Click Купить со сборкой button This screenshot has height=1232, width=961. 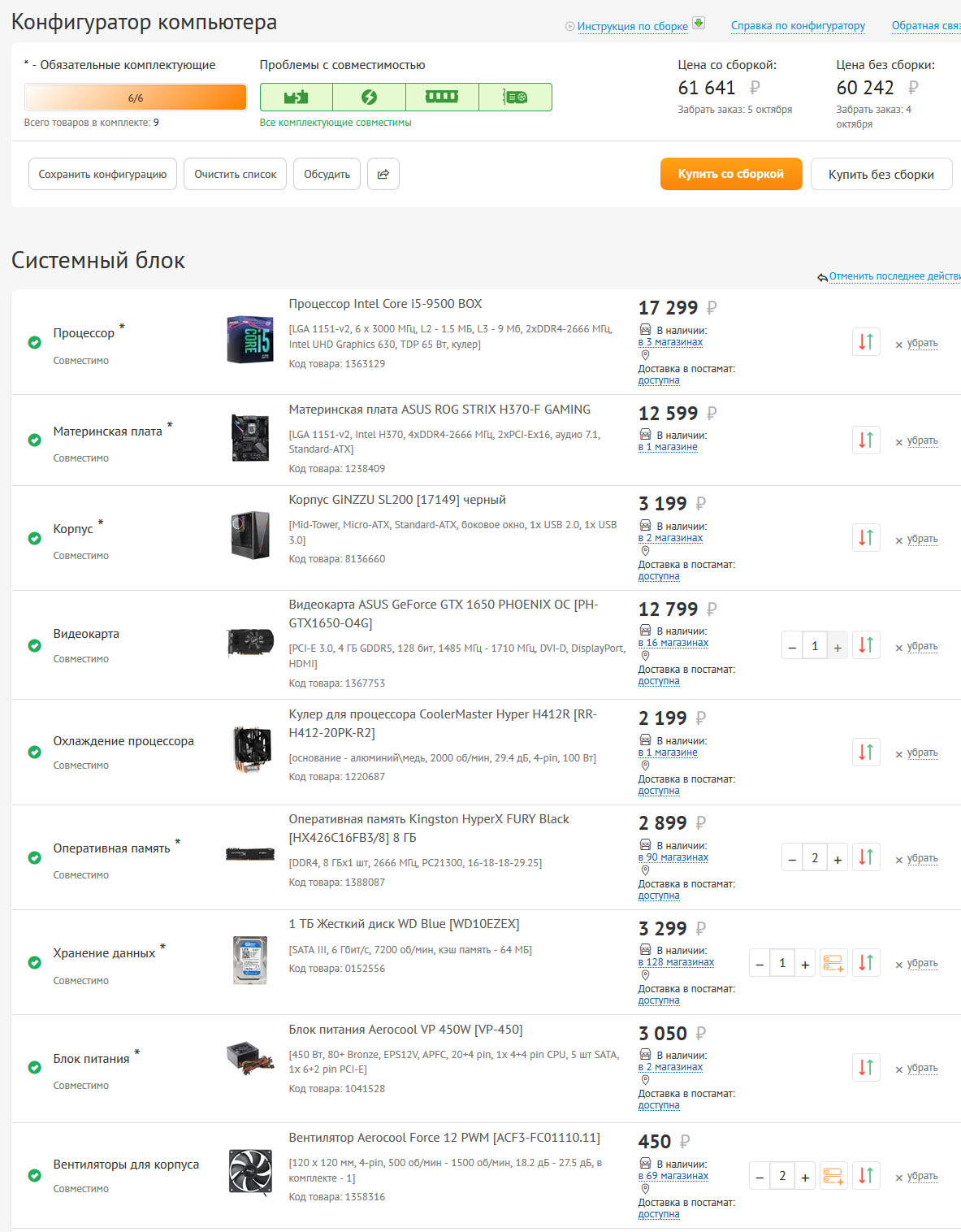(731, 174)
